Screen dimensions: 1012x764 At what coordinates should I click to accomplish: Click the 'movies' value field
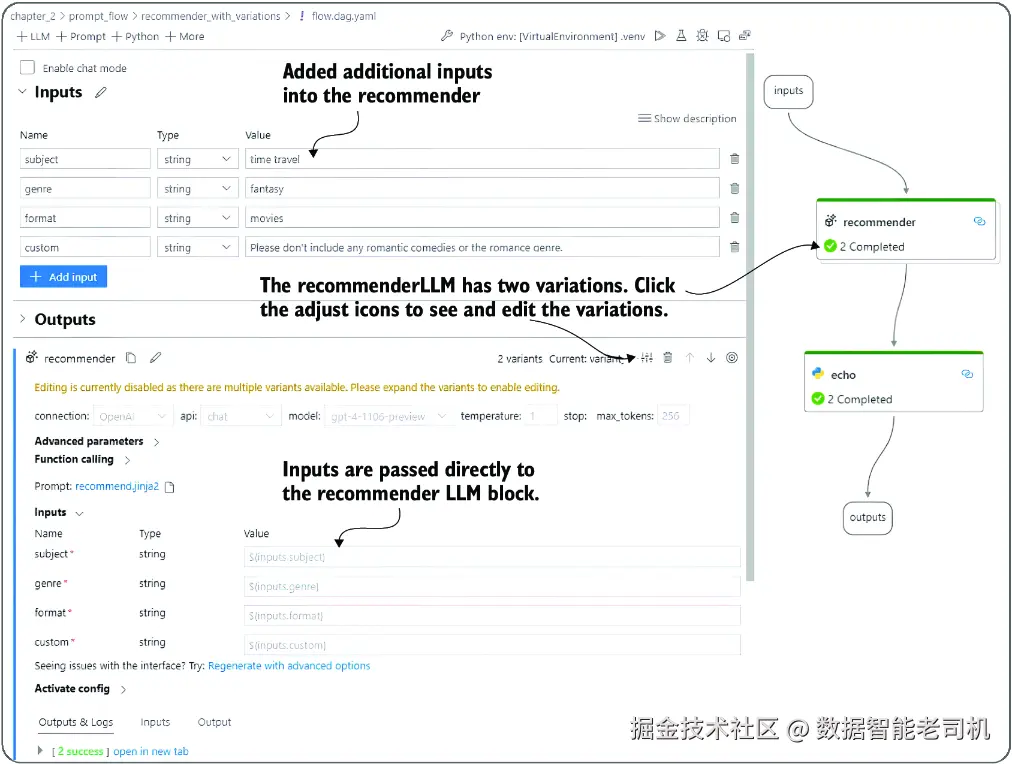pyautogui.click(x=482, y=218)
